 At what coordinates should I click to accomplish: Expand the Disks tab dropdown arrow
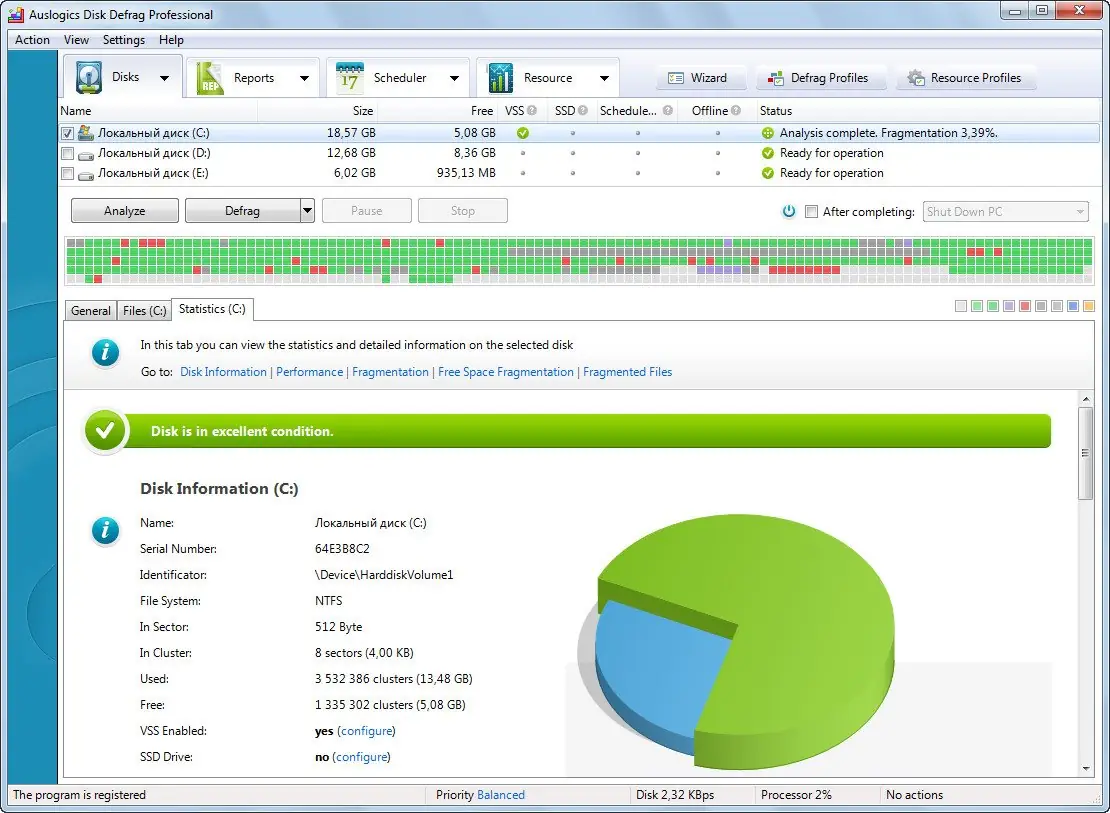click(164, 78)
